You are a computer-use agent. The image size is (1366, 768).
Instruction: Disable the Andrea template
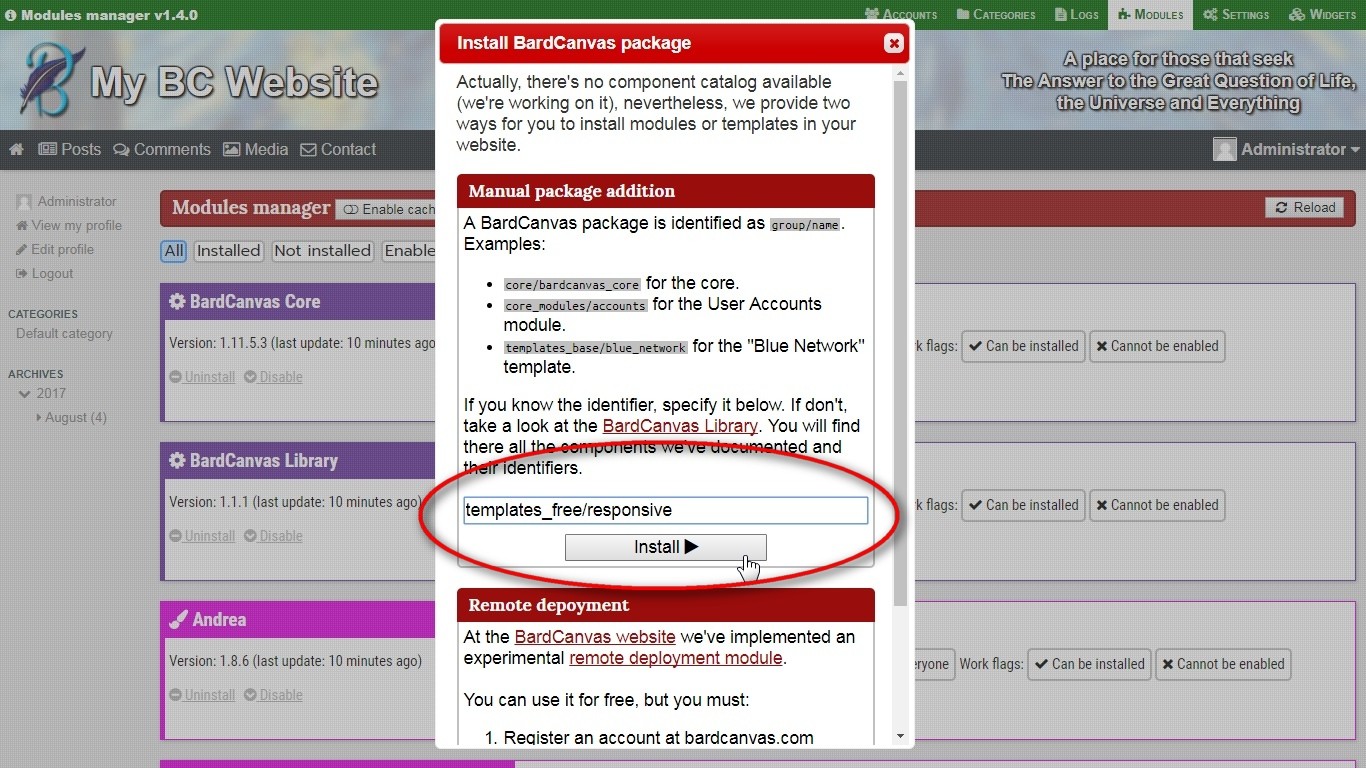tap(274, 695)
